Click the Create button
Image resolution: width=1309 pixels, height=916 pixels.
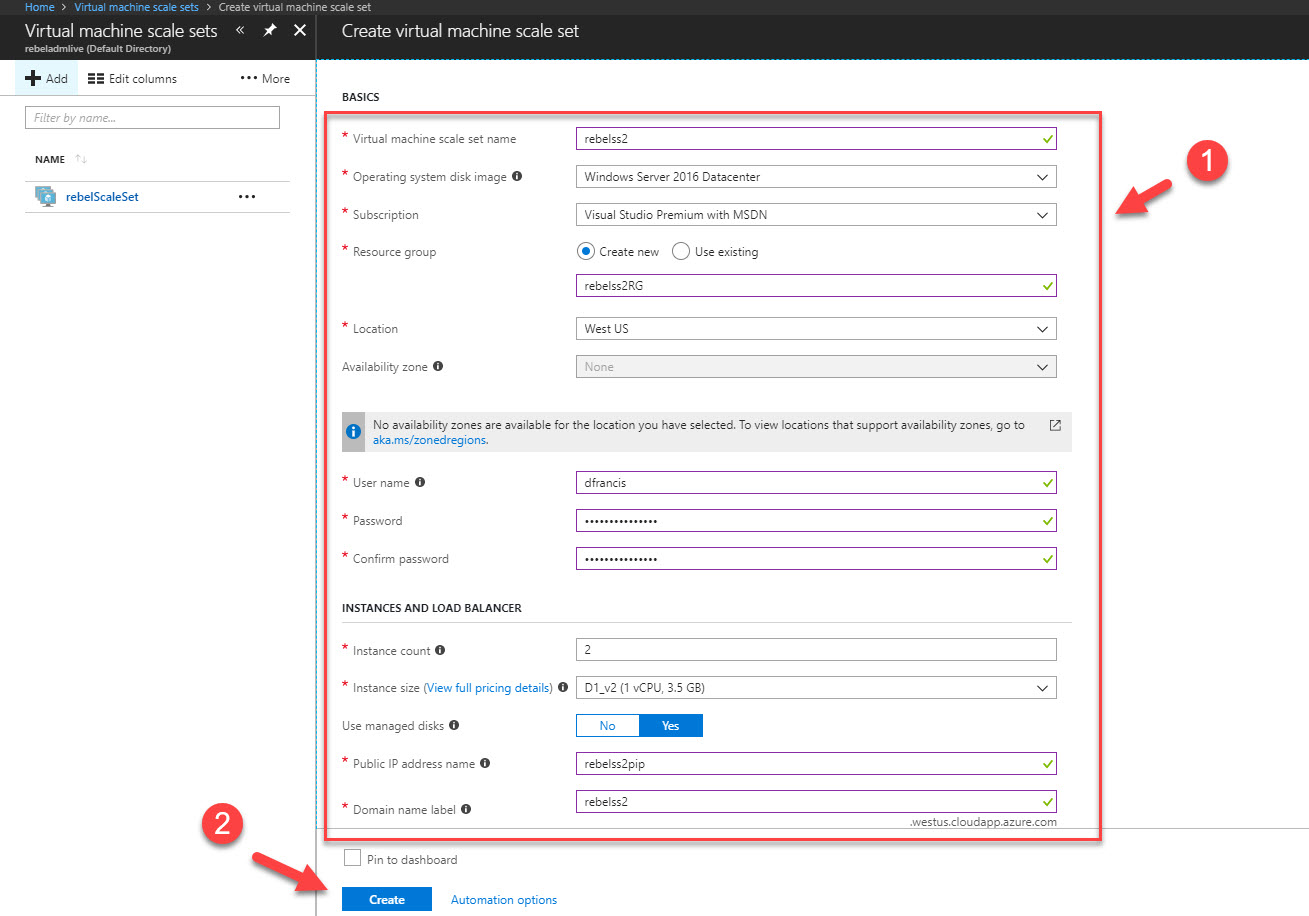pos(387,899)
